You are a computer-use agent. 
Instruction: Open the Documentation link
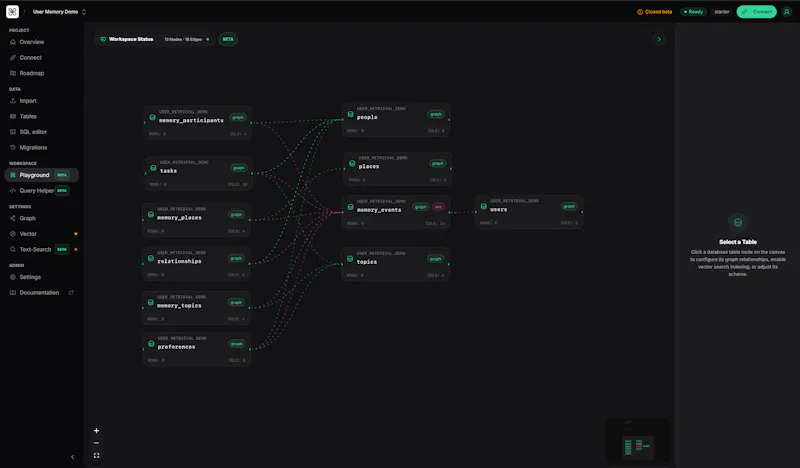click(x=39, y=292)
